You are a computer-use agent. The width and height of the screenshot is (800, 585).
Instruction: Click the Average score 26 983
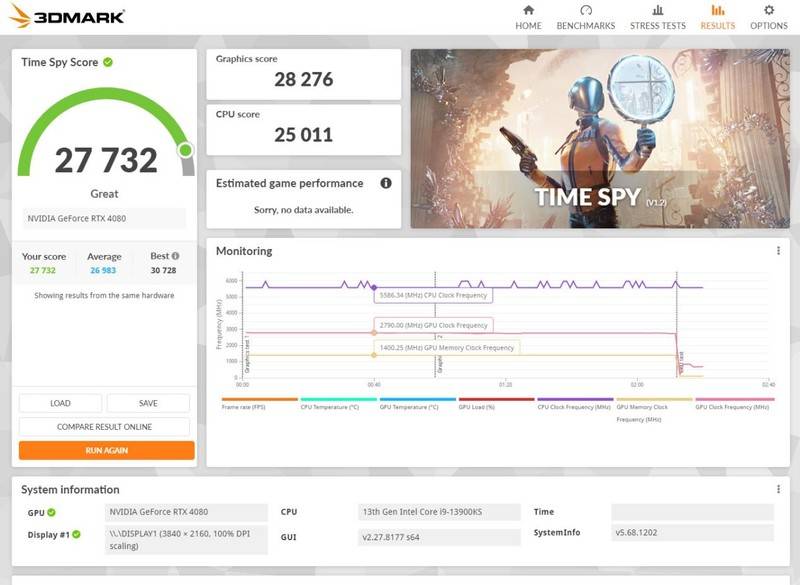click(x=103, y=270)
